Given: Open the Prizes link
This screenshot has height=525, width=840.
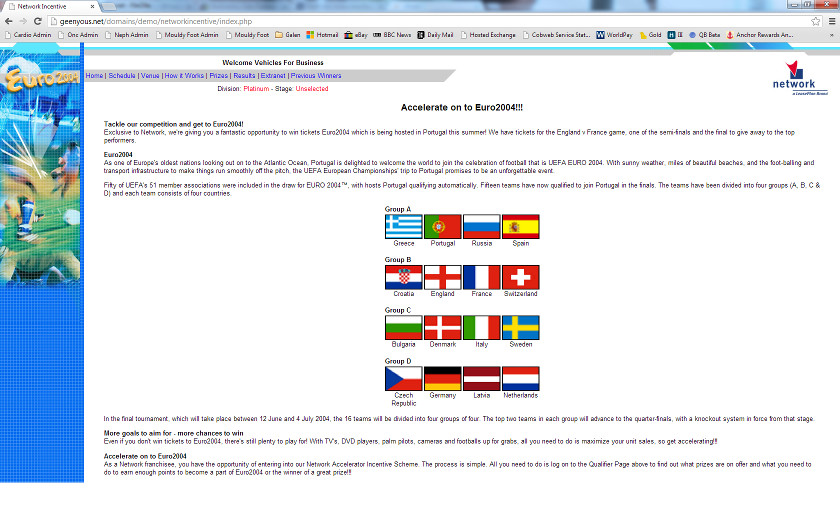Looking at the screenshot, I should (x=219, y=76).
